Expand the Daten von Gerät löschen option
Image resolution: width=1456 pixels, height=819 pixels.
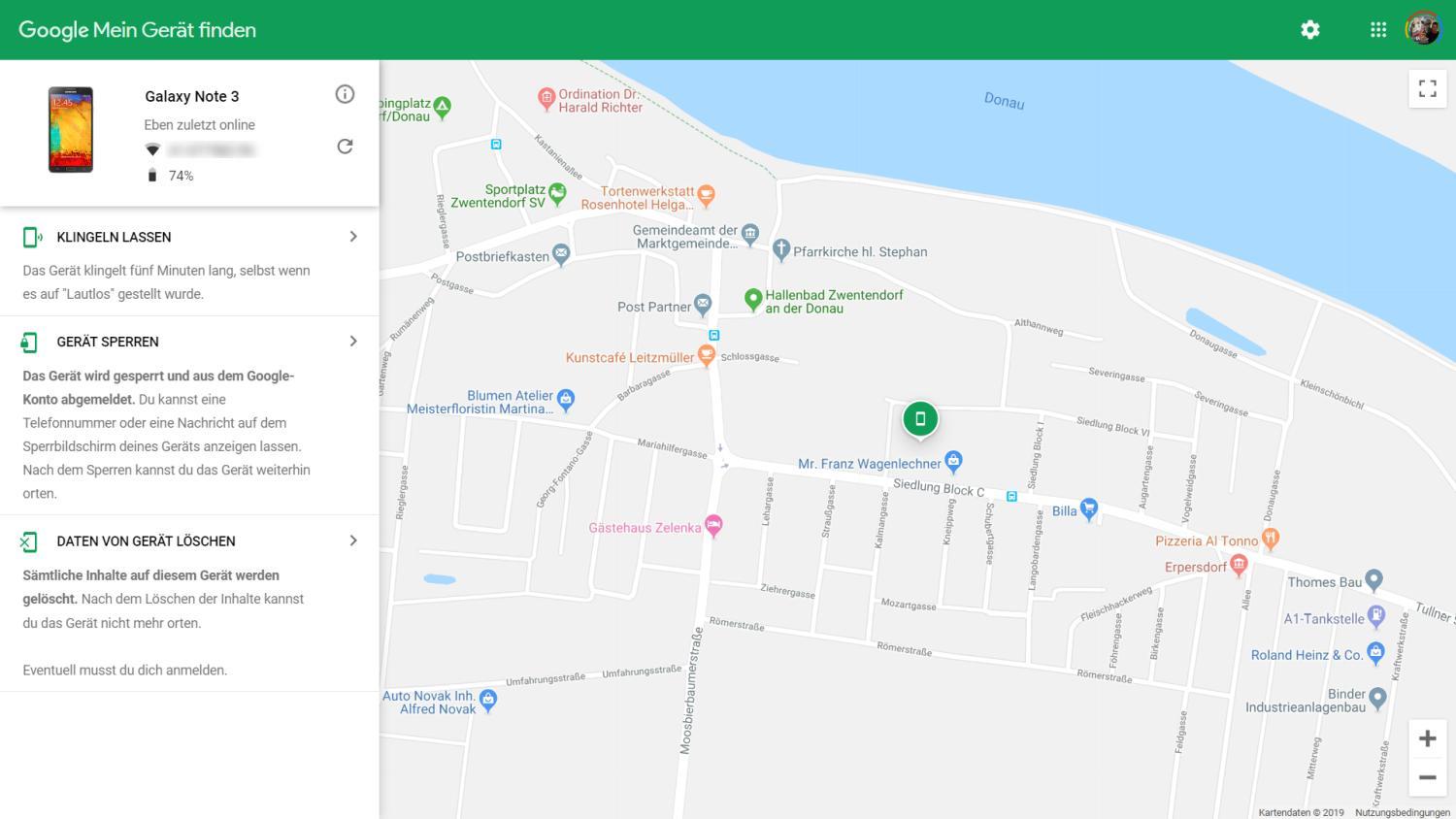tap(353, 541)
